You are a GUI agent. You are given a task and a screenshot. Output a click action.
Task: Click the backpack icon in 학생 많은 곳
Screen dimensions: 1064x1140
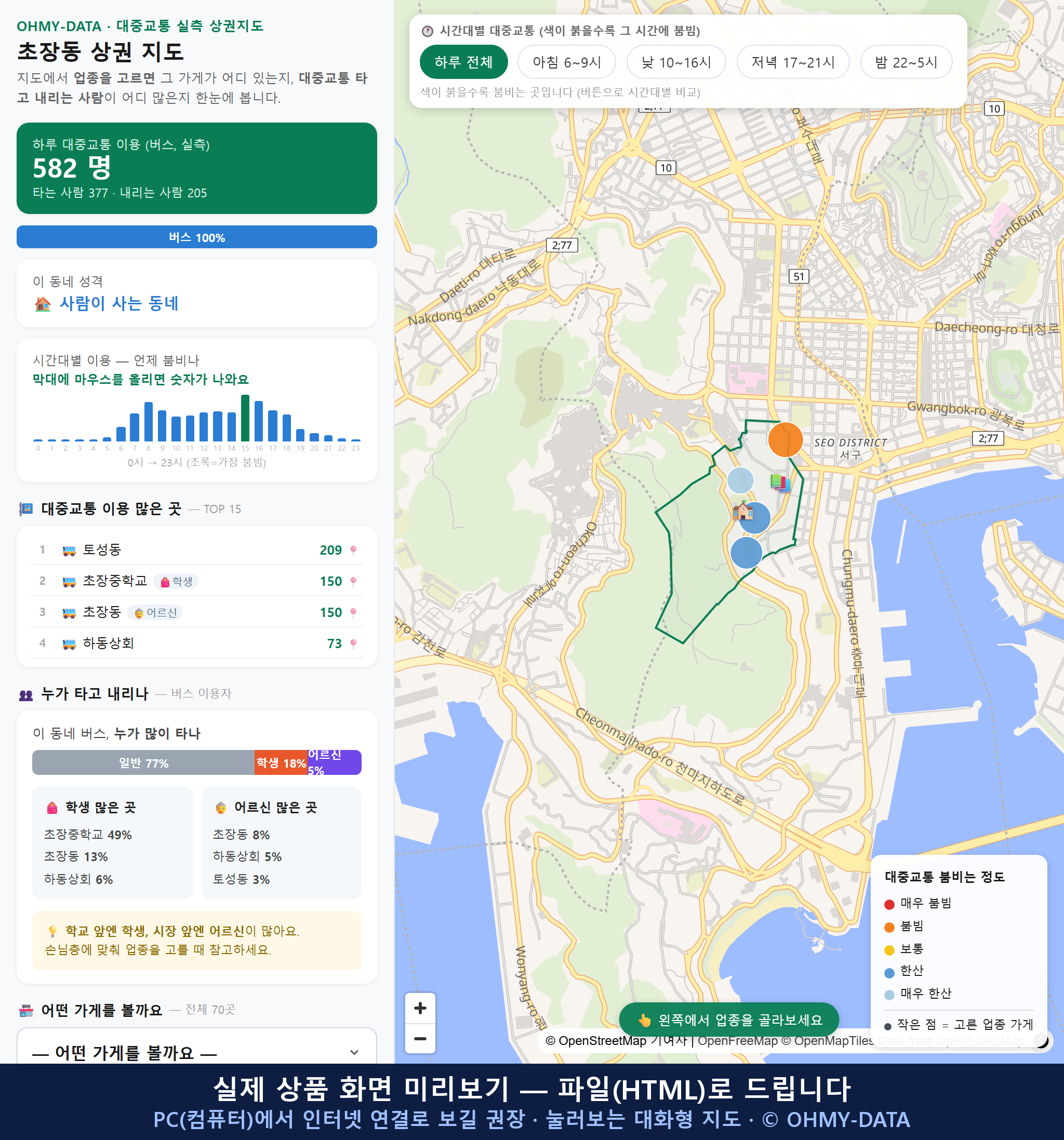coord(52,808)
